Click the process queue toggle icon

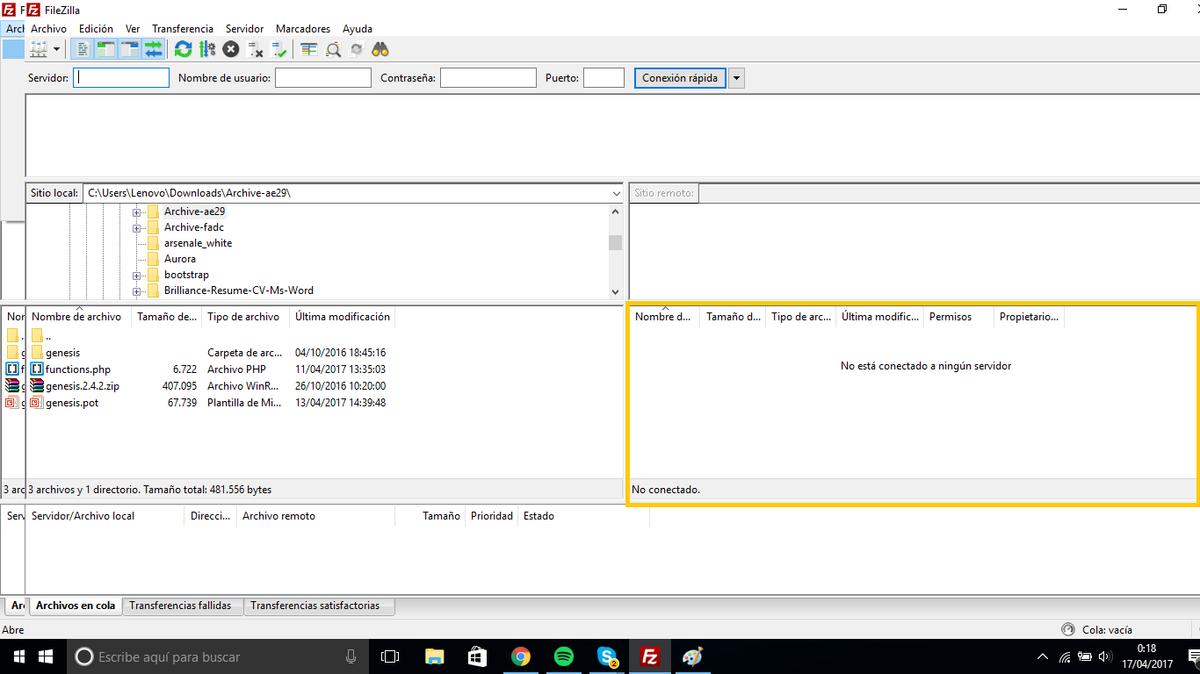point(207,49)
